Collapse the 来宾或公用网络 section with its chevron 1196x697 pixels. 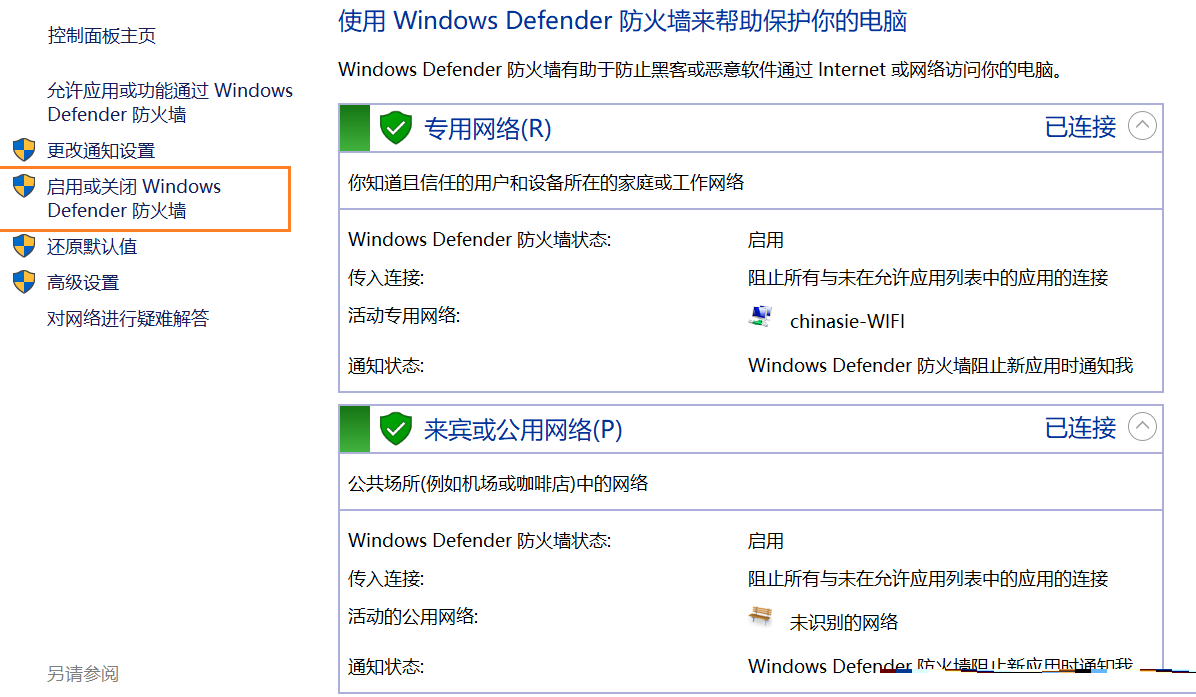coord(1142,427)
